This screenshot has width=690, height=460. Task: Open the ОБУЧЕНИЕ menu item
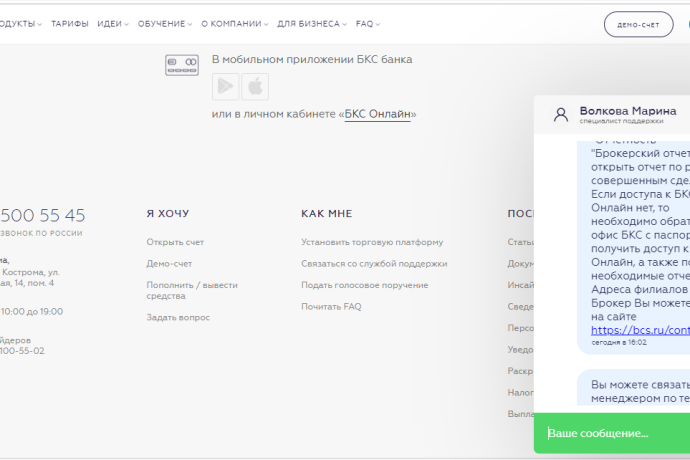point(161,24)
